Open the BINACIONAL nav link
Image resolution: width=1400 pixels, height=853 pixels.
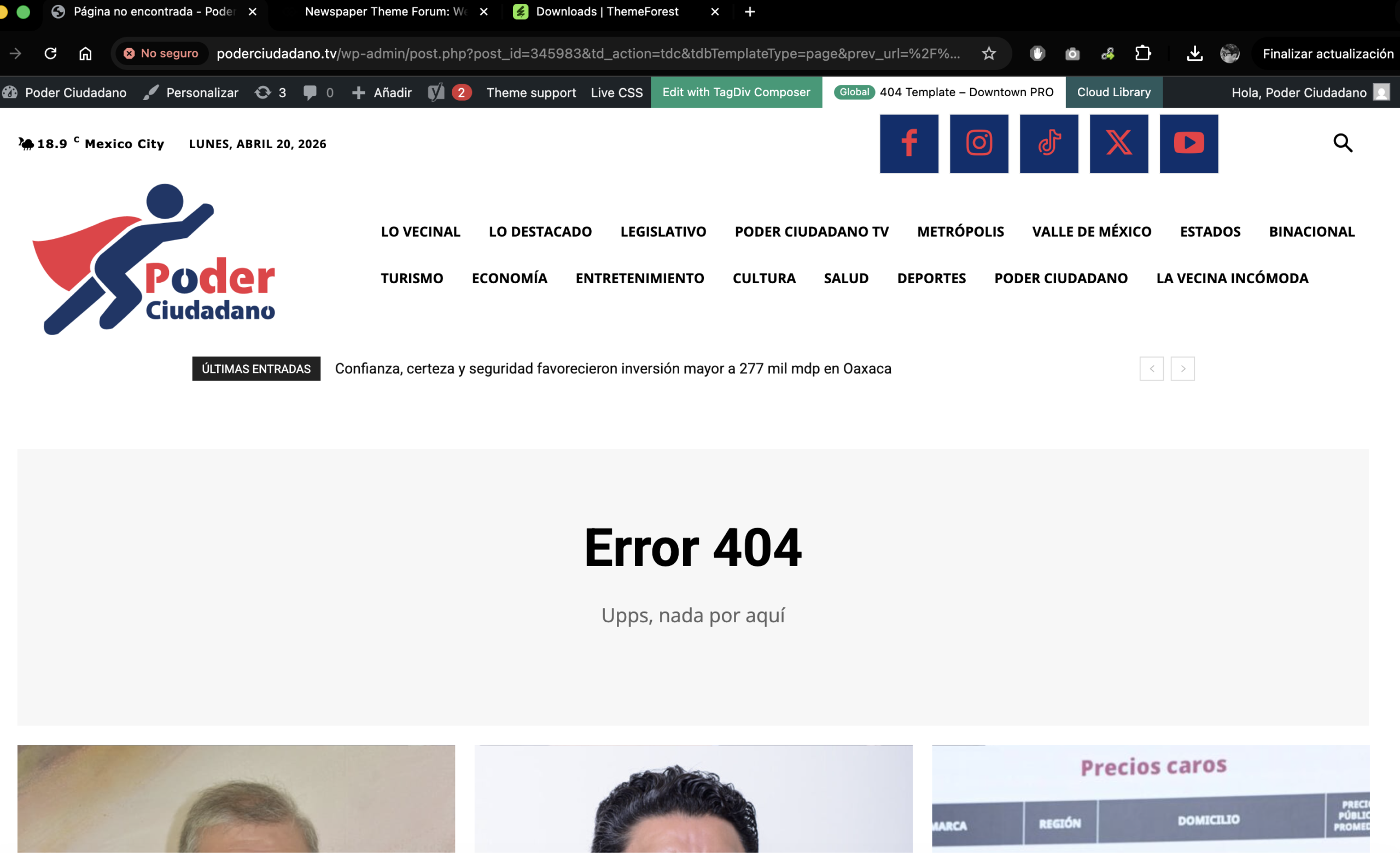coord(1312,232)
